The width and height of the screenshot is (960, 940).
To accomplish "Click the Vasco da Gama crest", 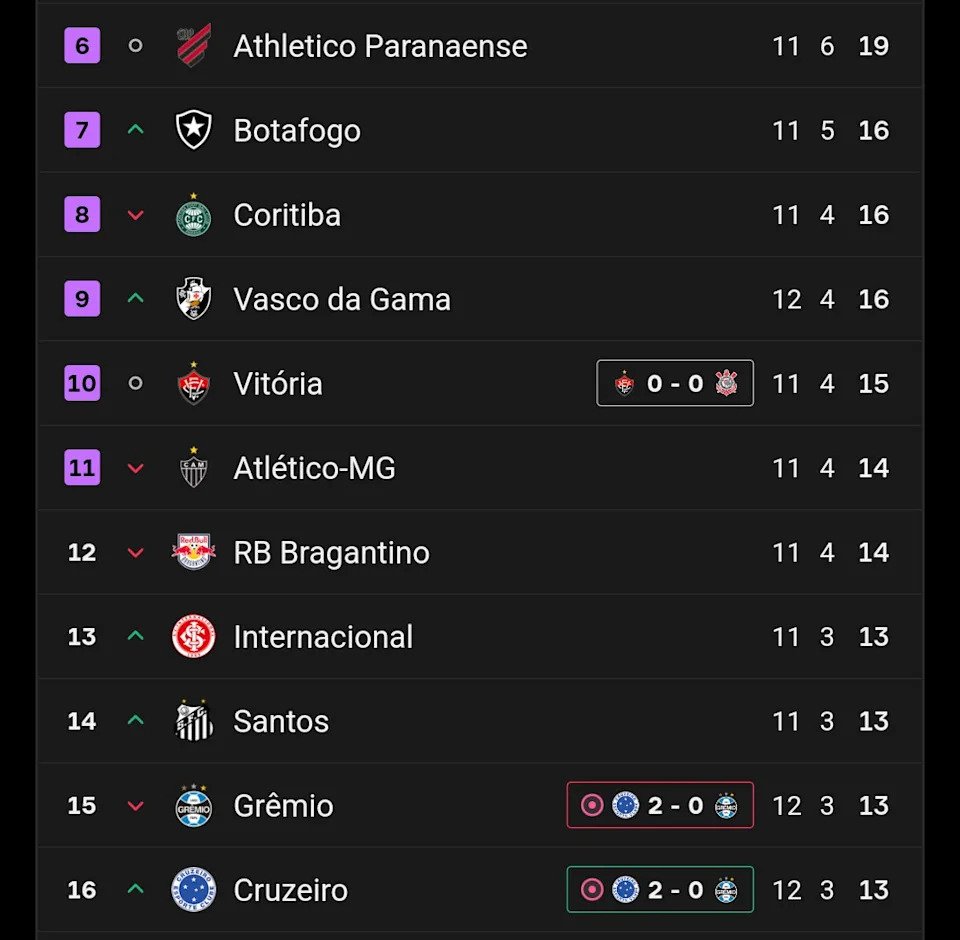I will point(193,299).
